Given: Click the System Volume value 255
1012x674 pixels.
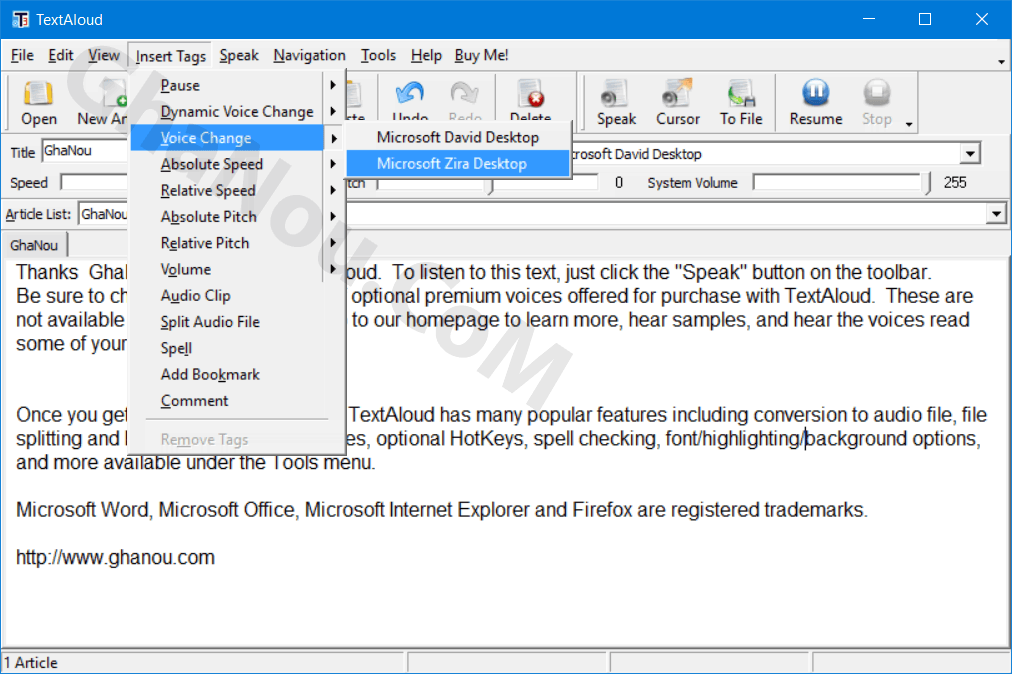Looking at the screenshot, I should tap(955, 183).
